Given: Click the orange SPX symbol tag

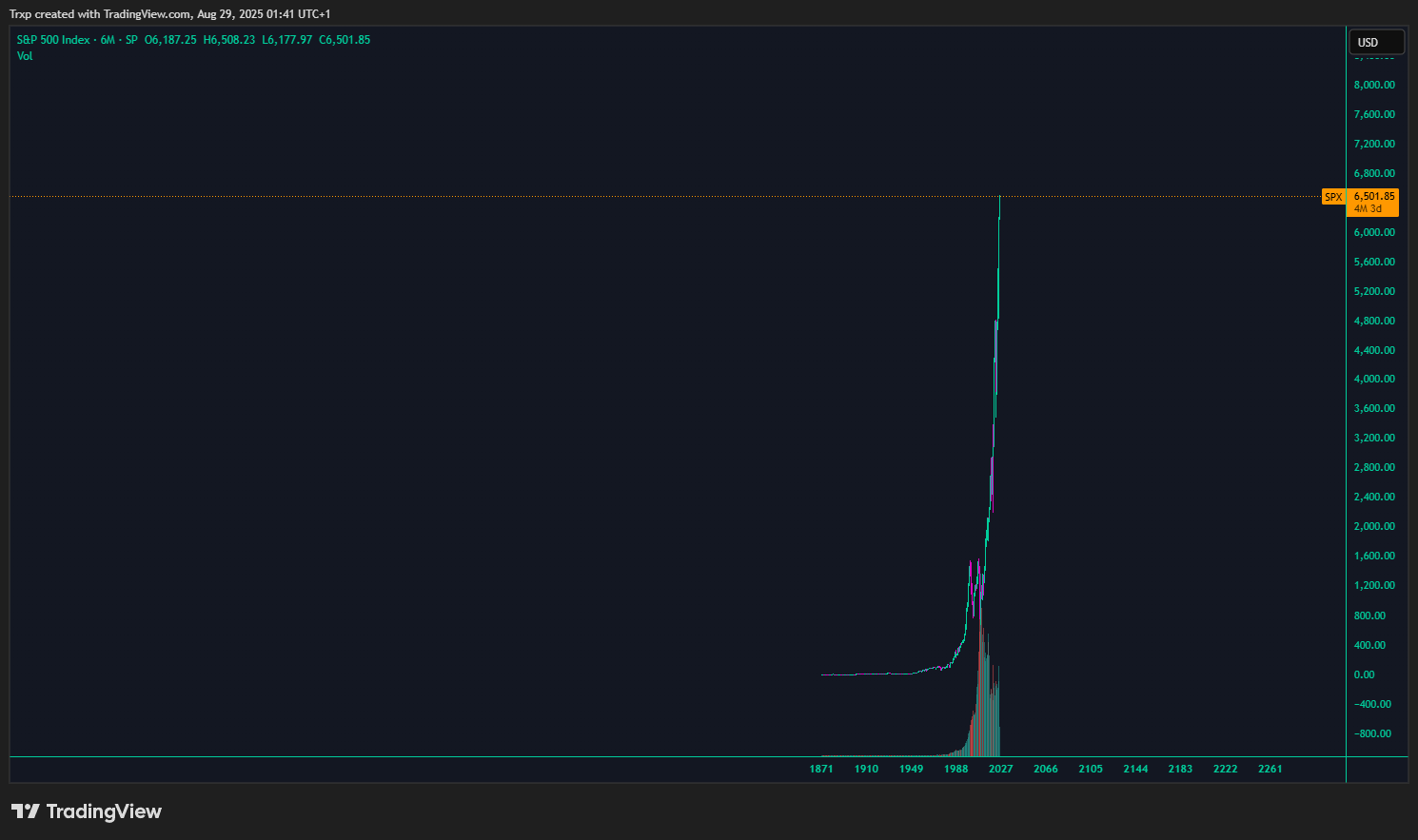Looking at the screenshot, I should tap(1333, 197).
